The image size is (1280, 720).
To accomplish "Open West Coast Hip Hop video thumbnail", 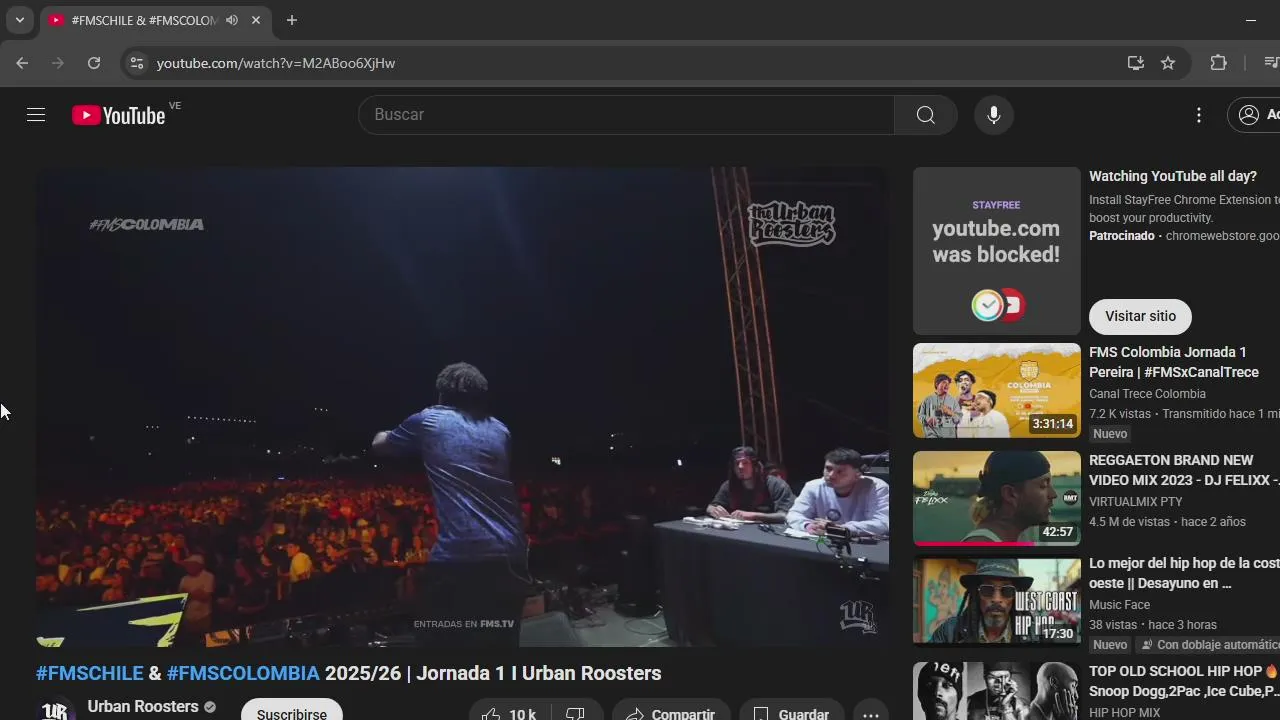I will click(997, 601).
